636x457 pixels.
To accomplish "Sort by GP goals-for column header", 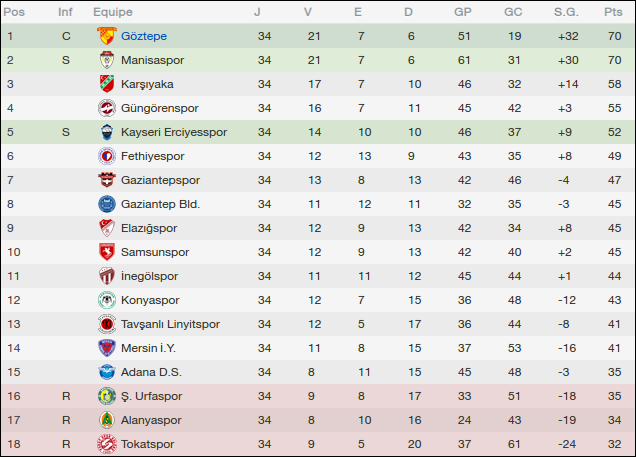I will [463, 12].
